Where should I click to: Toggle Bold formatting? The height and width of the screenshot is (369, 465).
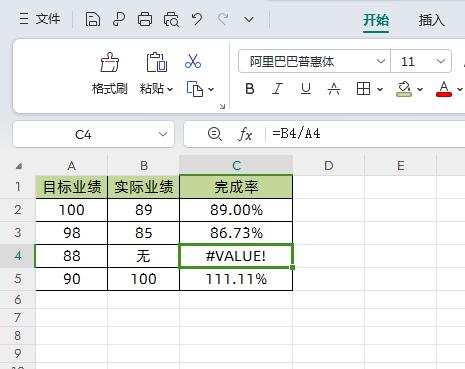pos(250,89)
